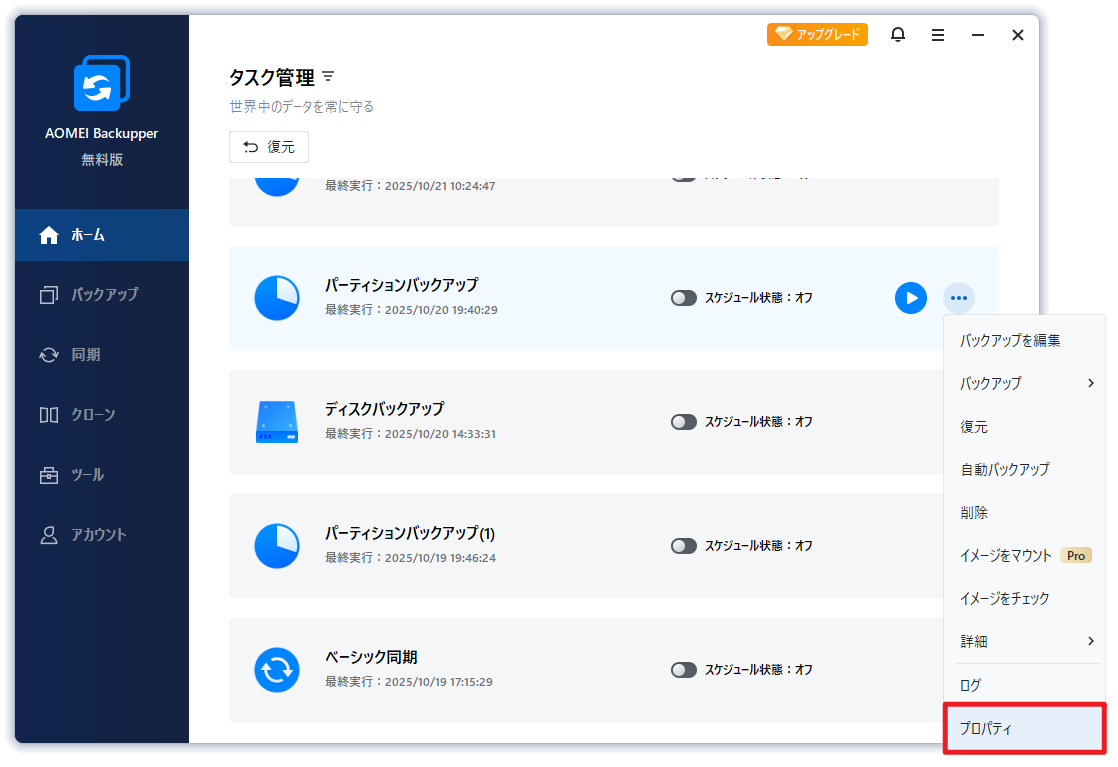This screenshot has width=1118, height=767.
Task: Click the アップグレード button
Action: [x=817, y=34]
